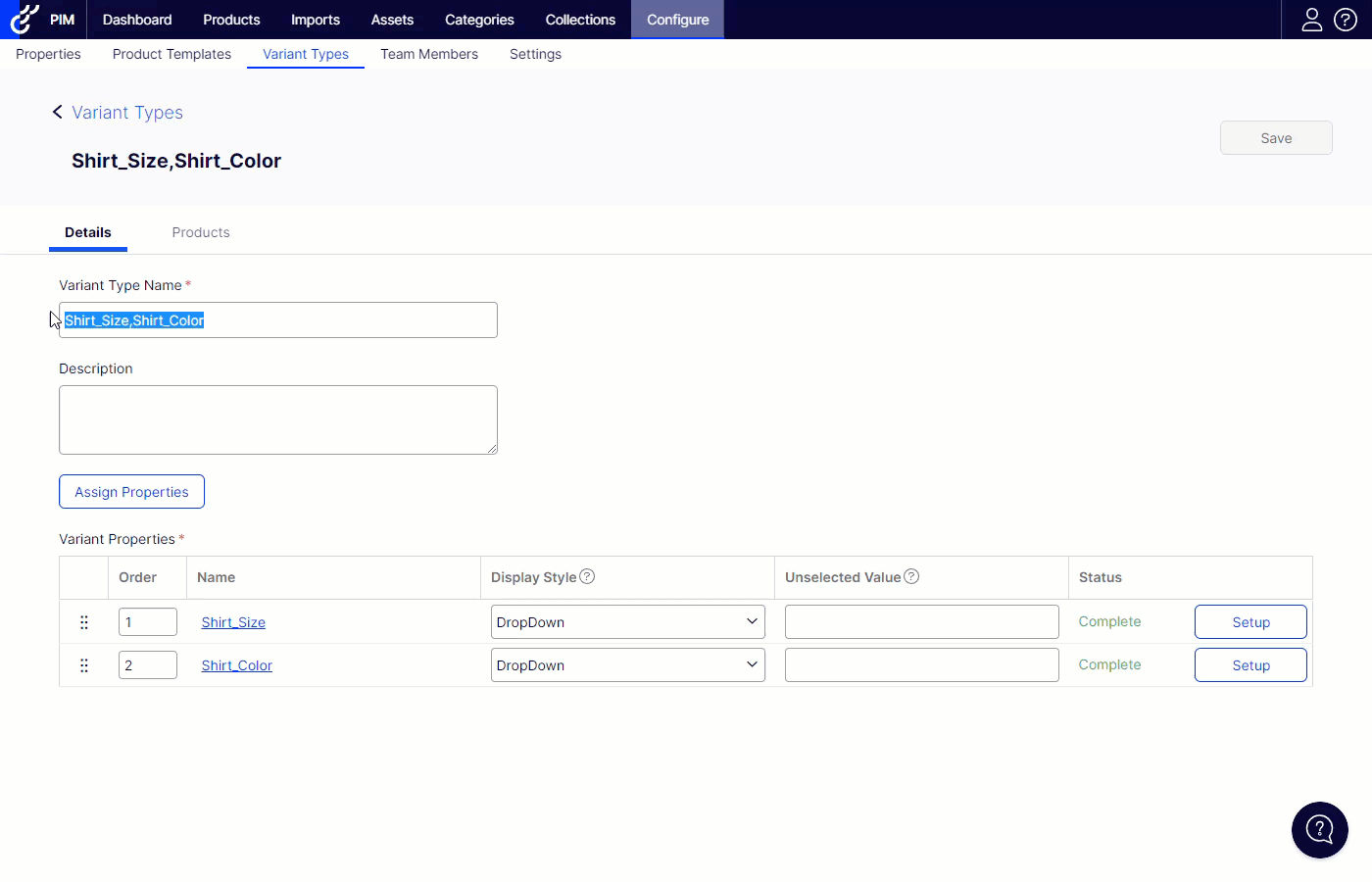Viewport: 1372px width, 882px height.
Task: Open Display Style dropdown for Shirt_Color
Action: coord(627,665)
